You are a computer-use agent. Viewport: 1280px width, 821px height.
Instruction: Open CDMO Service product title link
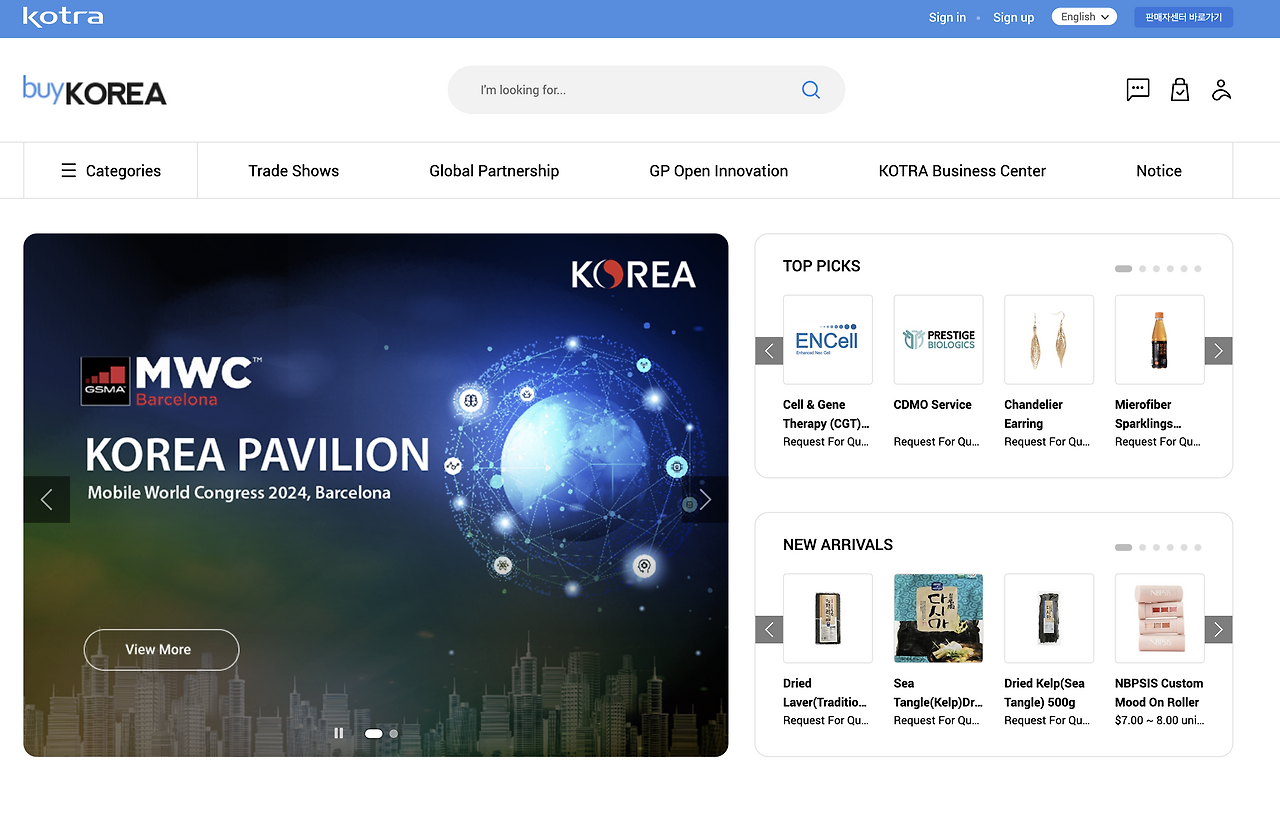click(933, 405)
